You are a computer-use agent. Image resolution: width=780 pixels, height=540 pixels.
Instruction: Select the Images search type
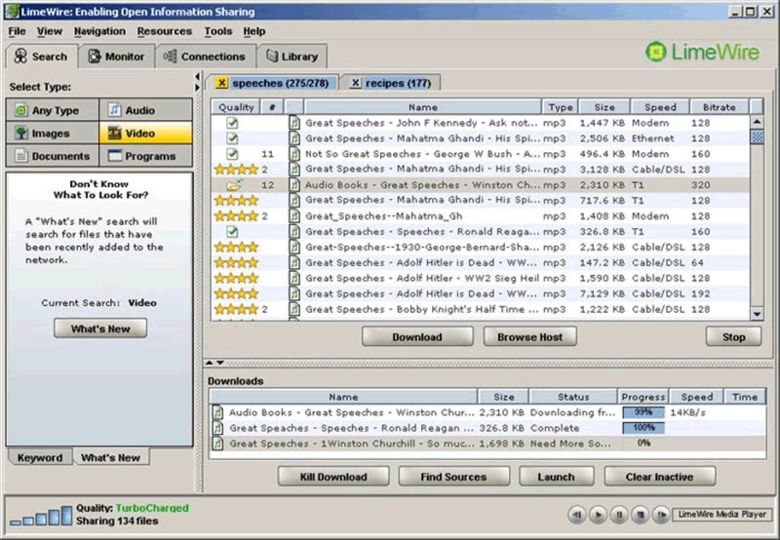[52, 133]
